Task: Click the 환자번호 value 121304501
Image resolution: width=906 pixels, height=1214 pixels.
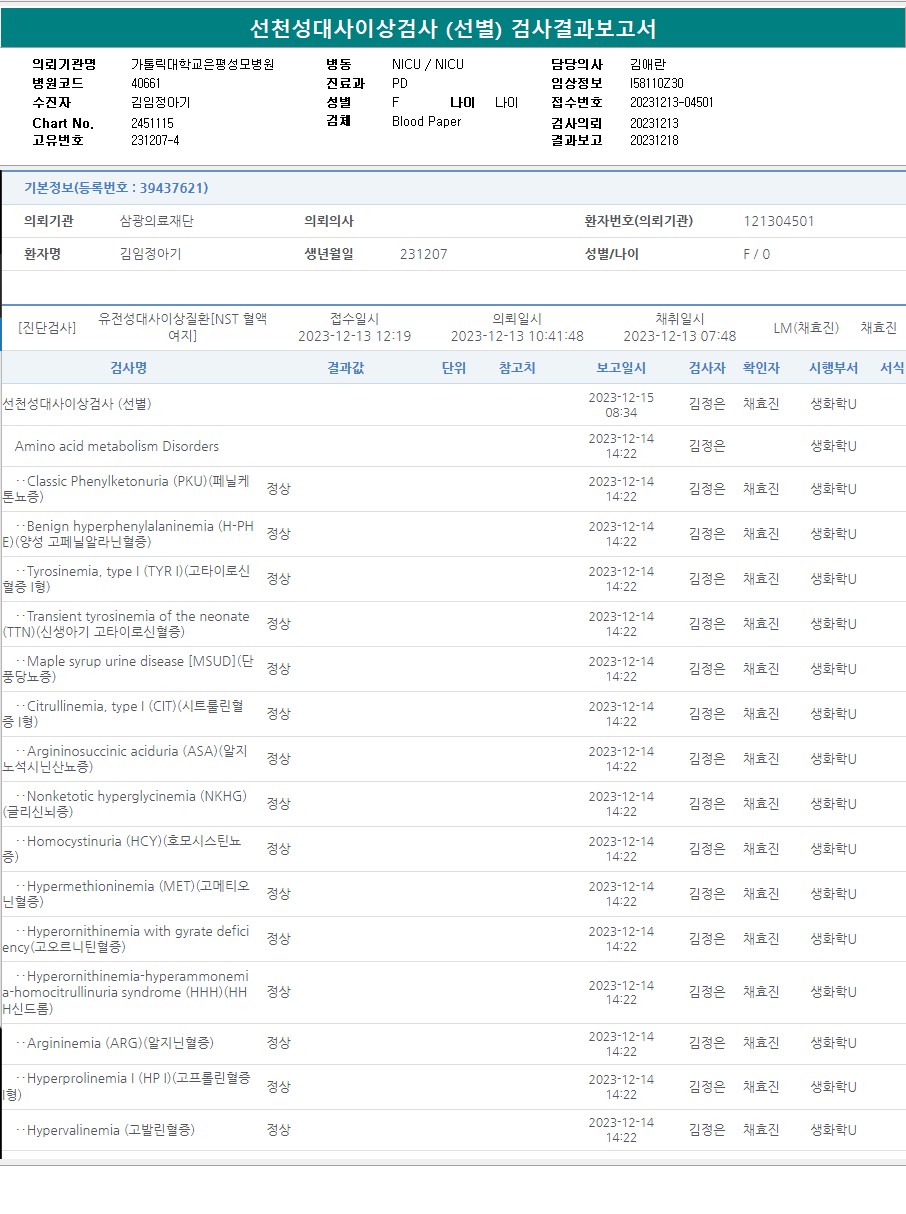Action: click(779, 221)
